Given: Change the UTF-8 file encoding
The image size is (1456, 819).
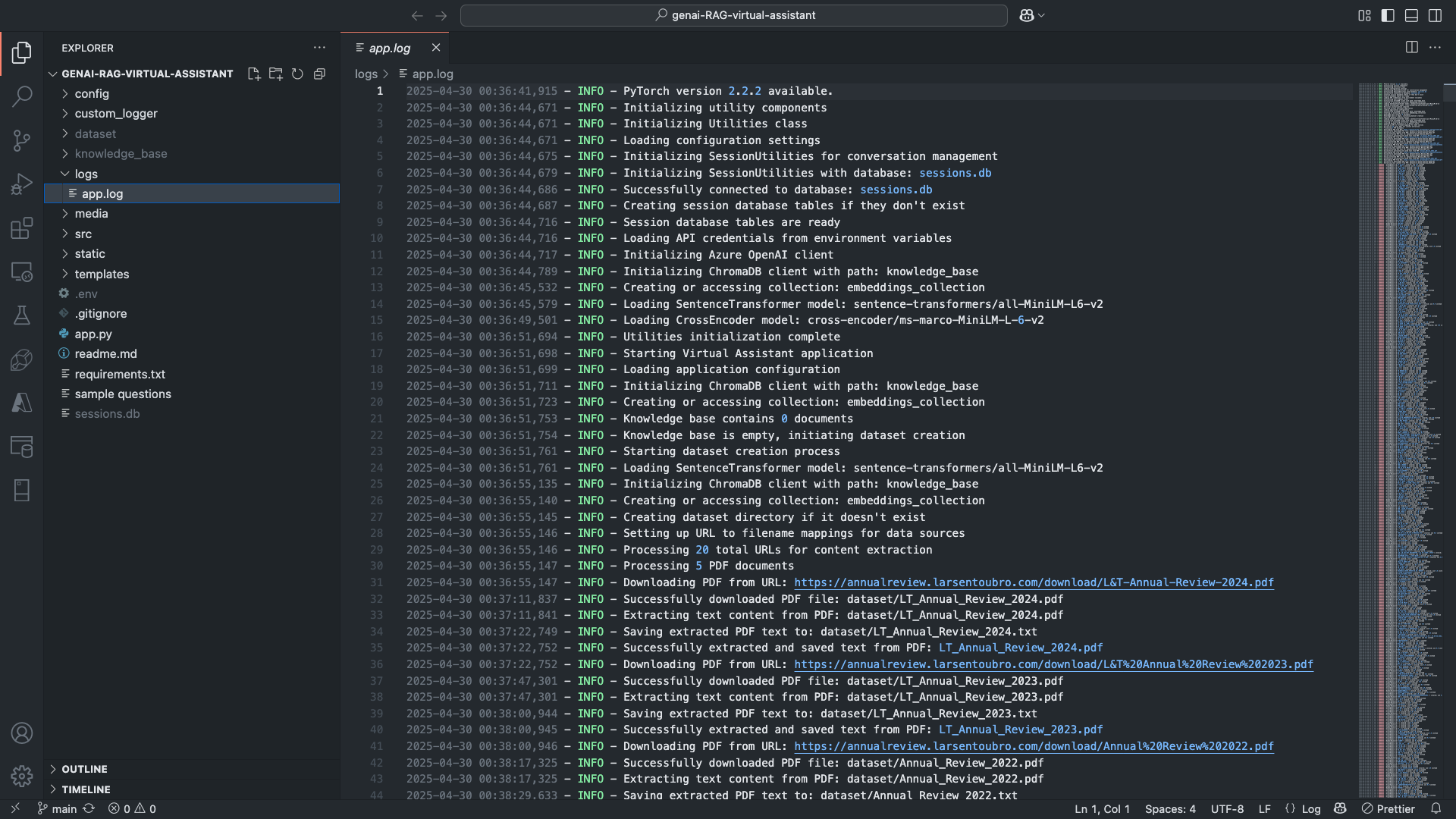Looking at the screenshot, I should click(x=1227, y=809).
